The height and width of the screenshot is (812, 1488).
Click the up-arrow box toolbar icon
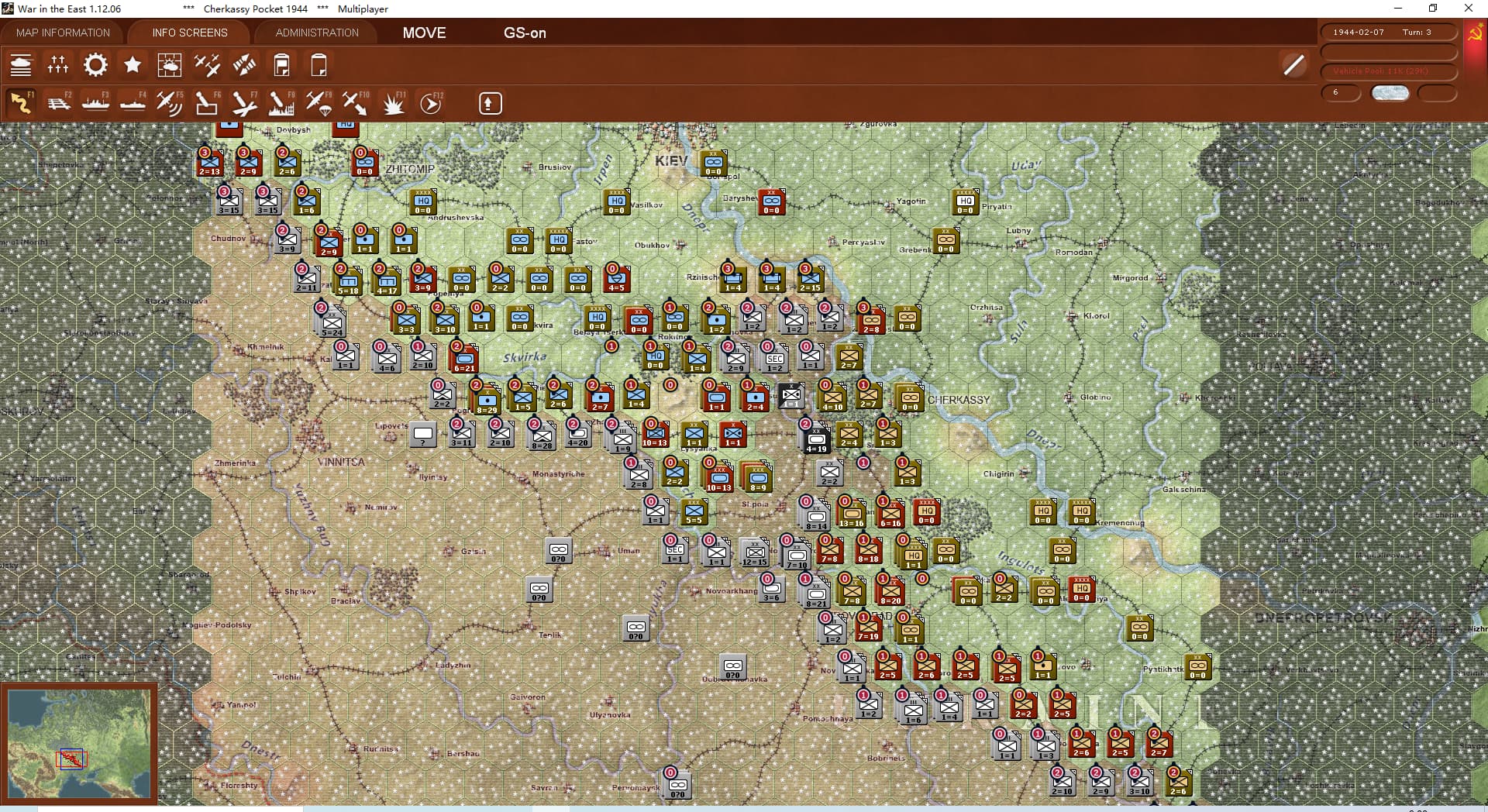pos(490,103)
